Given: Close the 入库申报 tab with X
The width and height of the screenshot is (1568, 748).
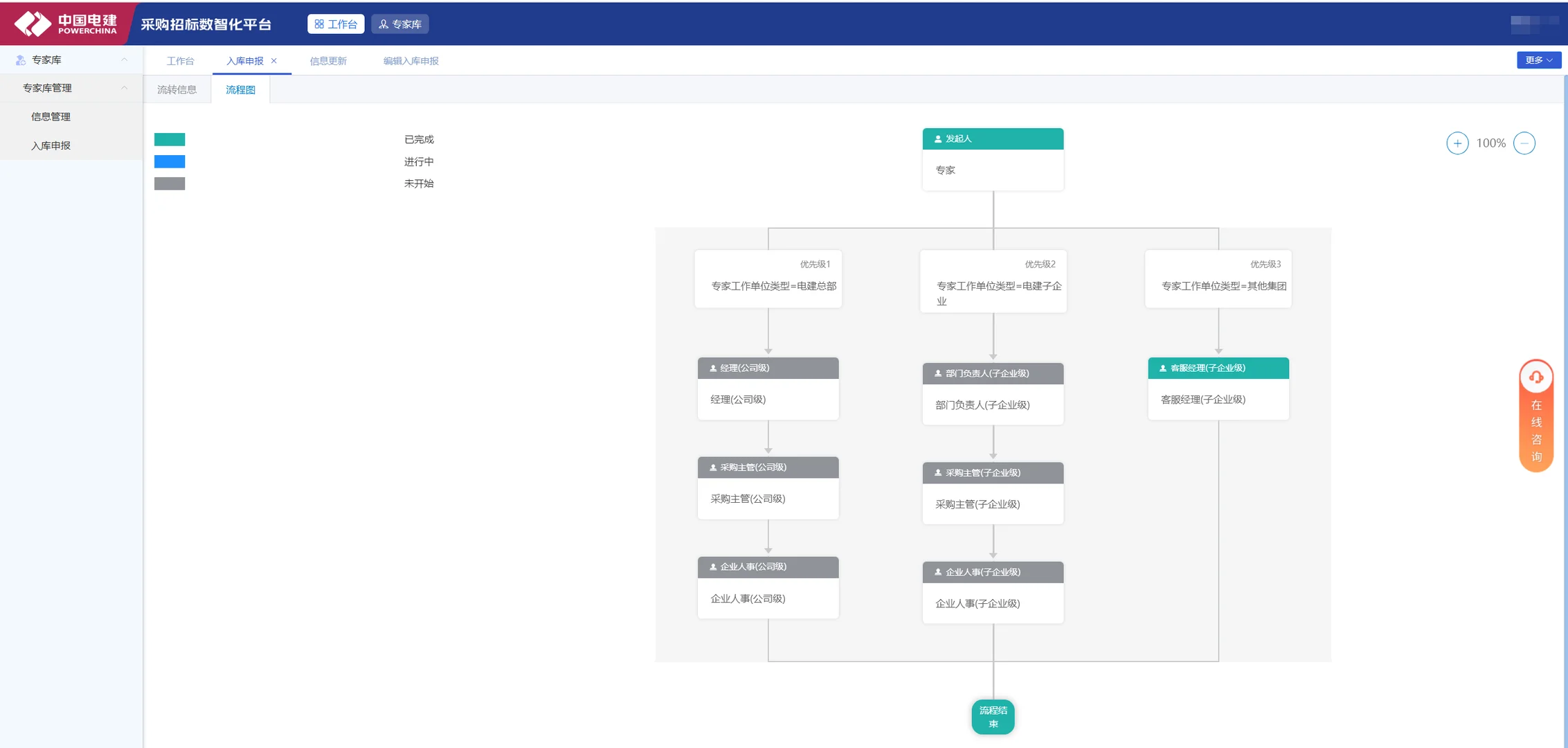Looking at the screenshot, I should click(x=274, y=61).
